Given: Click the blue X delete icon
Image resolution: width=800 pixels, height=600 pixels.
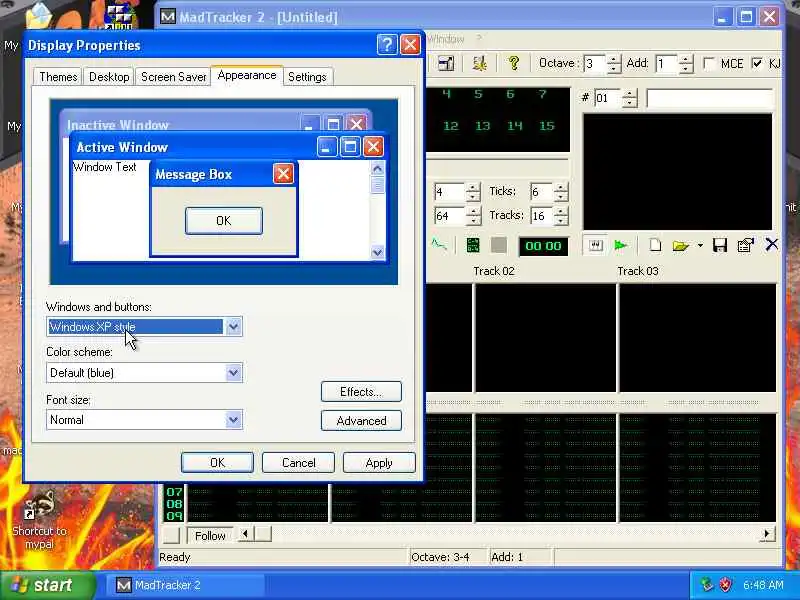Looking at the screenshot, I should [771, 245].
